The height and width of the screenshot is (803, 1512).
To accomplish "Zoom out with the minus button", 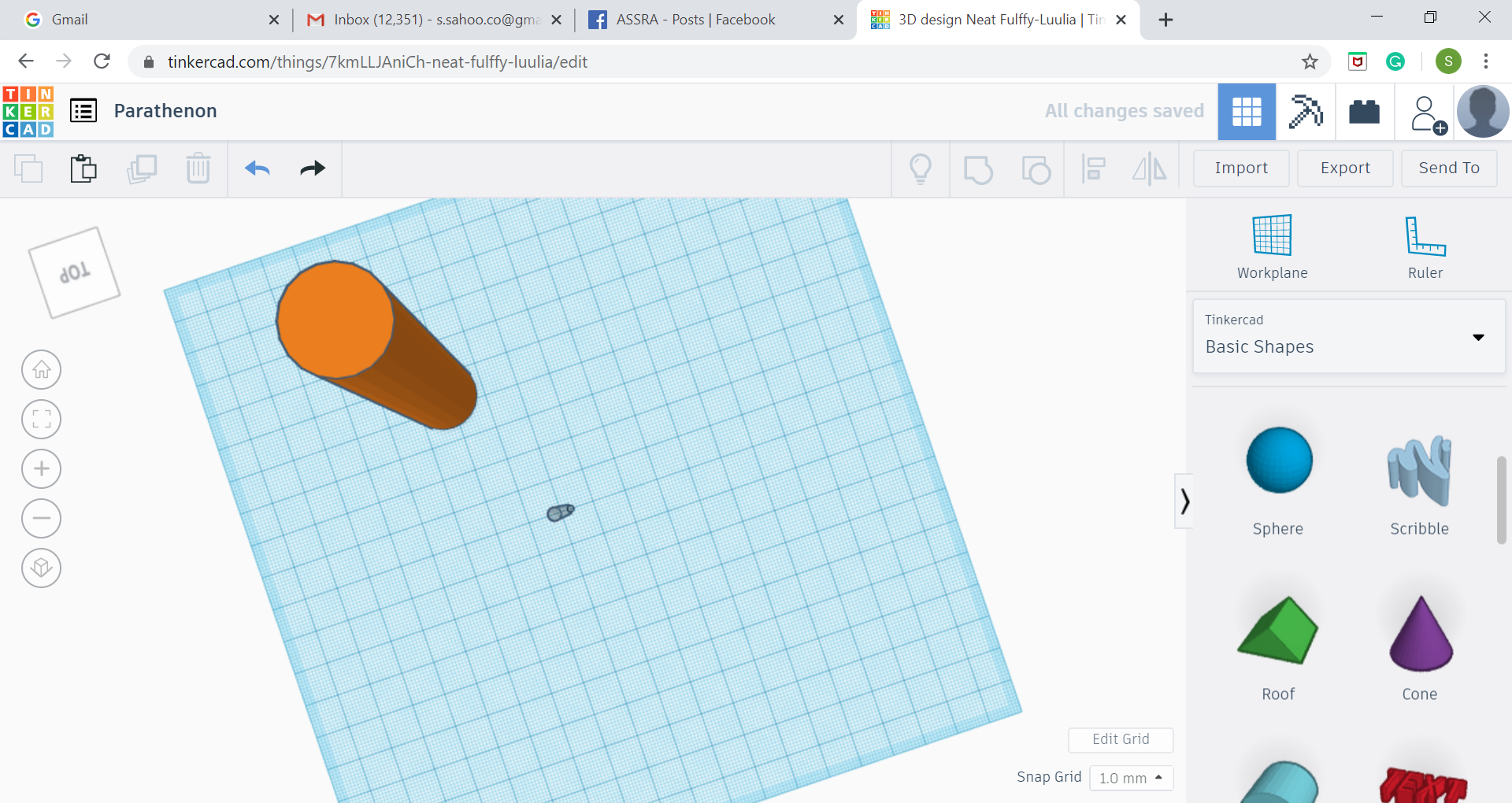I will point(42,518).
